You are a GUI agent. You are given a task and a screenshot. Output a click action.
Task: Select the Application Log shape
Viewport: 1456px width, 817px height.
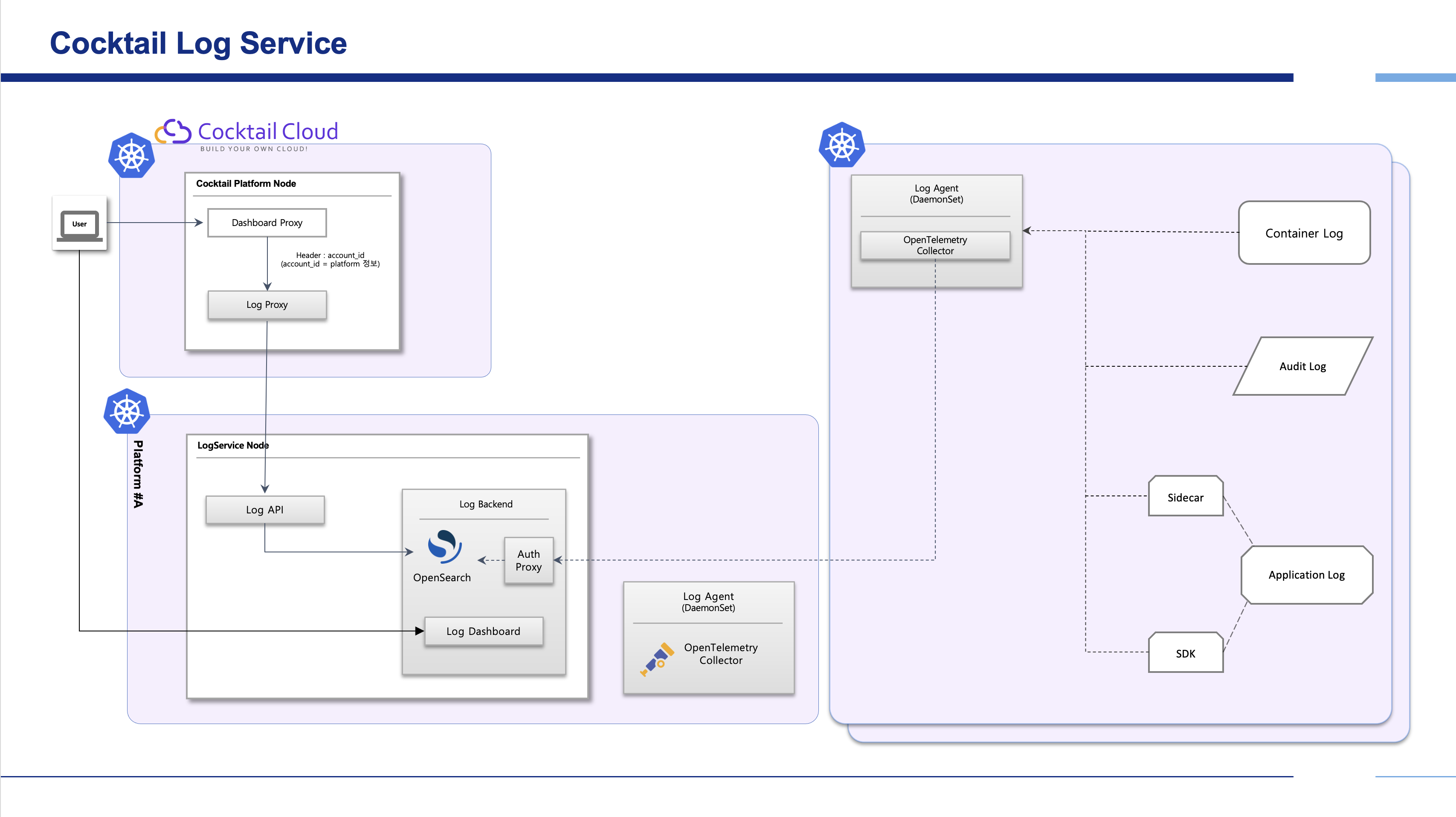click(x=1306, y=575)
